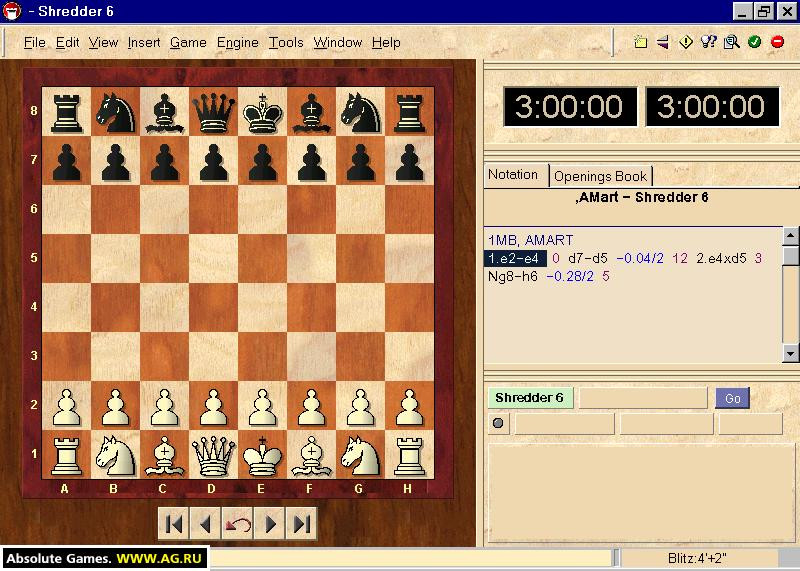Click the ,AMart – Shredder 6 header
The image size is (800, 571).
coord(642,197)
